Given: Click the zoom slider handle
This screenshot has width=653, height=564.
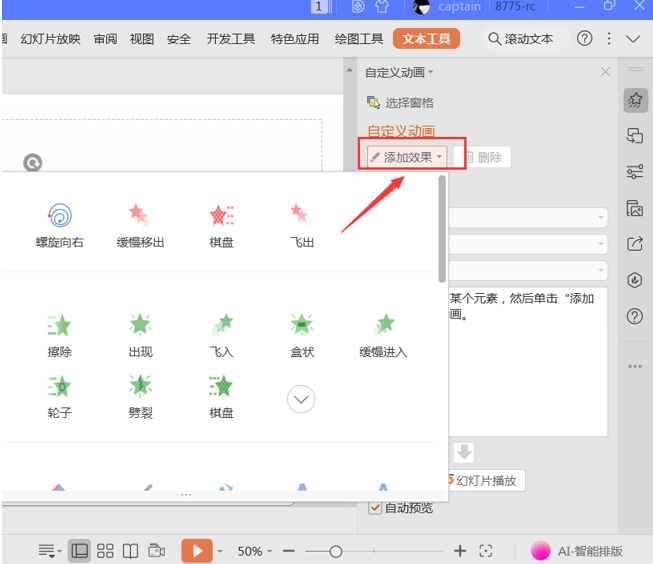Looking at the screenshot, I should pyautogui.click(x=336, y=551).
